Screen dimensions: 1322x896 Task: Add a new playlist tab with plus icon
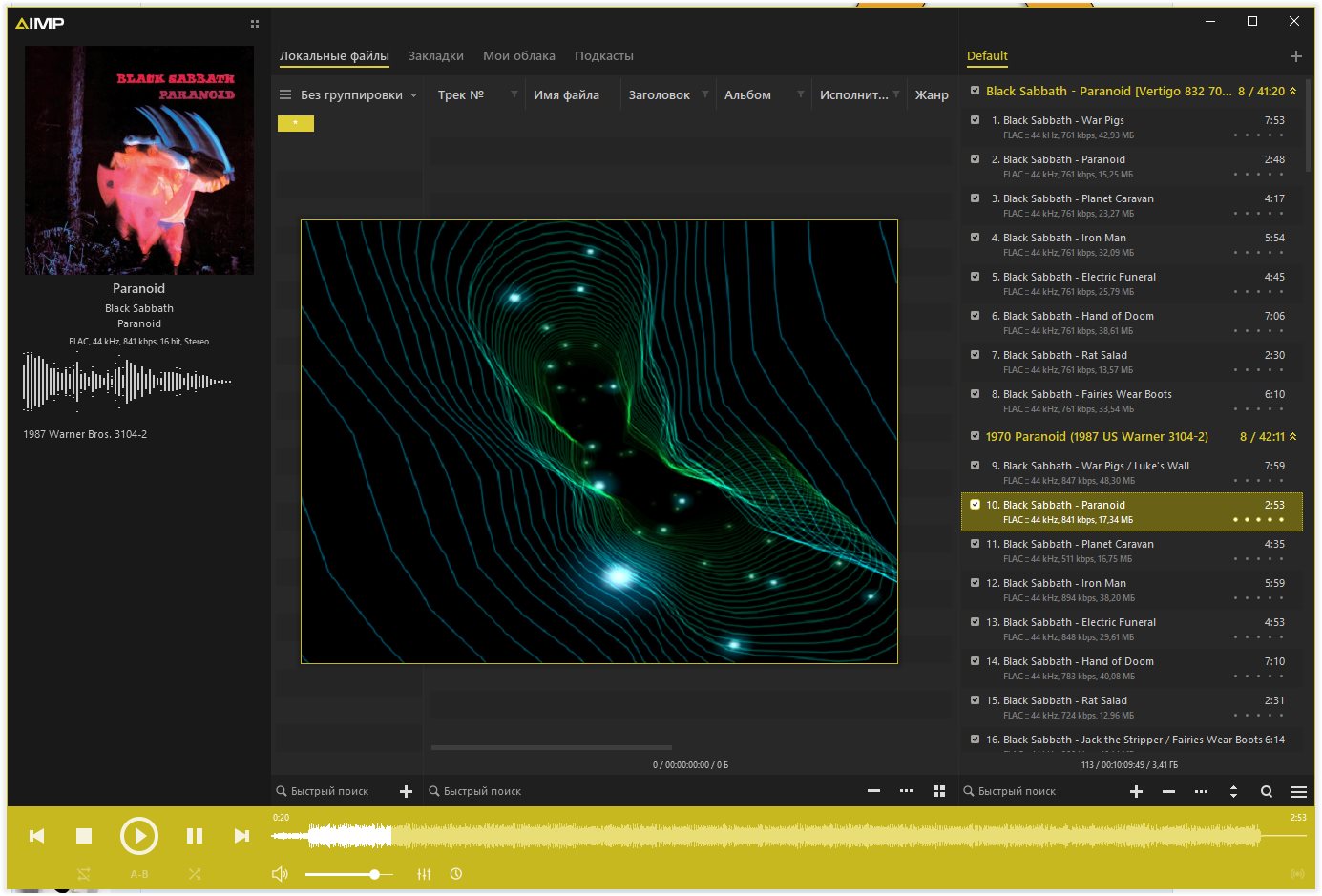(x=1295, y=56)
